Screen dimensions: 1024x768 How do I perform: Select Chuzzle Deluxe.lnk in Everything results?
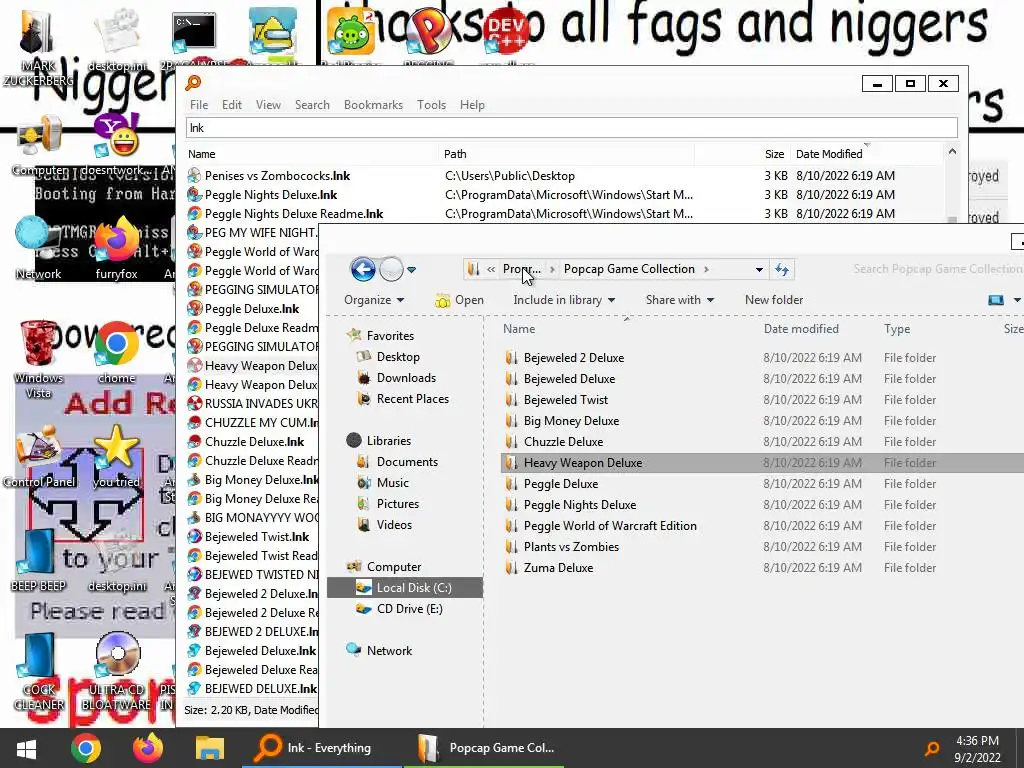[254, 441]
